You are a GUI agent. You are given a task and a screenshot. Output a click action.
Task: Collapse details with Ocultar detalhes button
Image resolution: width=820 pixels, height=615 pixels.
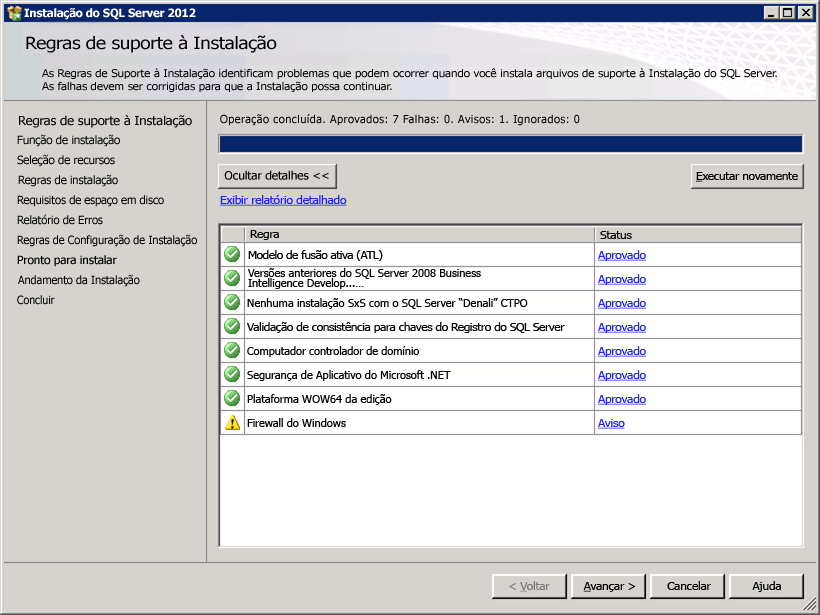277,175
